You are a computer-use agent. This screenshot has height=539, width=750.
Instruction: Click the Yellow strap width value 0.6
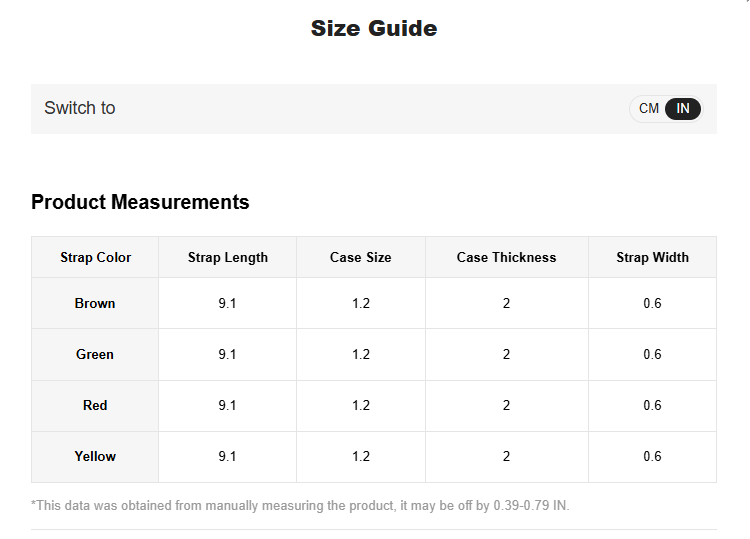(652, 456)
